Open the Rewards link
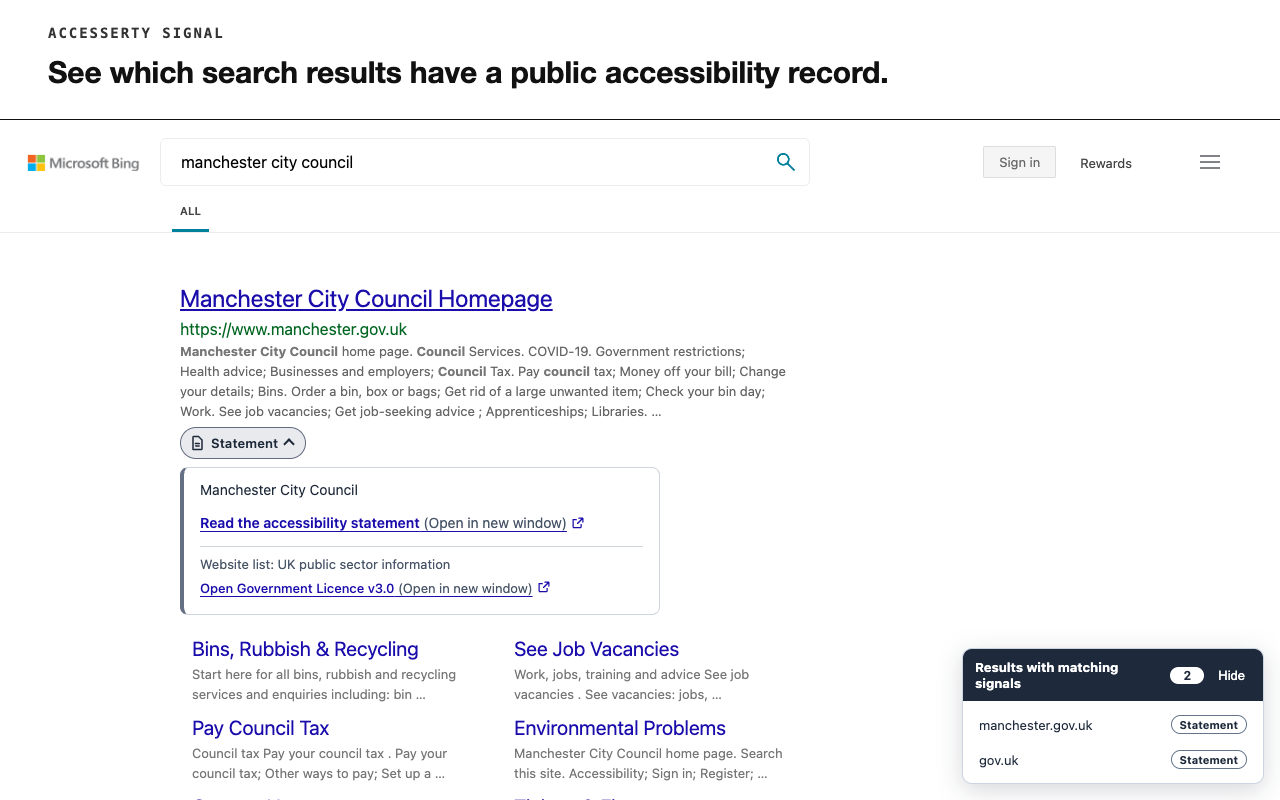Image resolution: width=1280 pixels, height=800 pixels. tap(1106, 163)
